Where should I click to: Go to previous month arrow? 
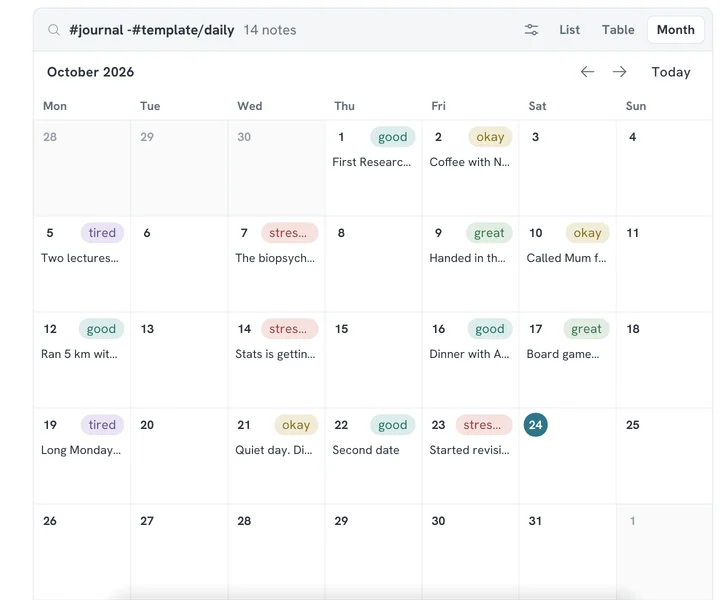(587, 72)
